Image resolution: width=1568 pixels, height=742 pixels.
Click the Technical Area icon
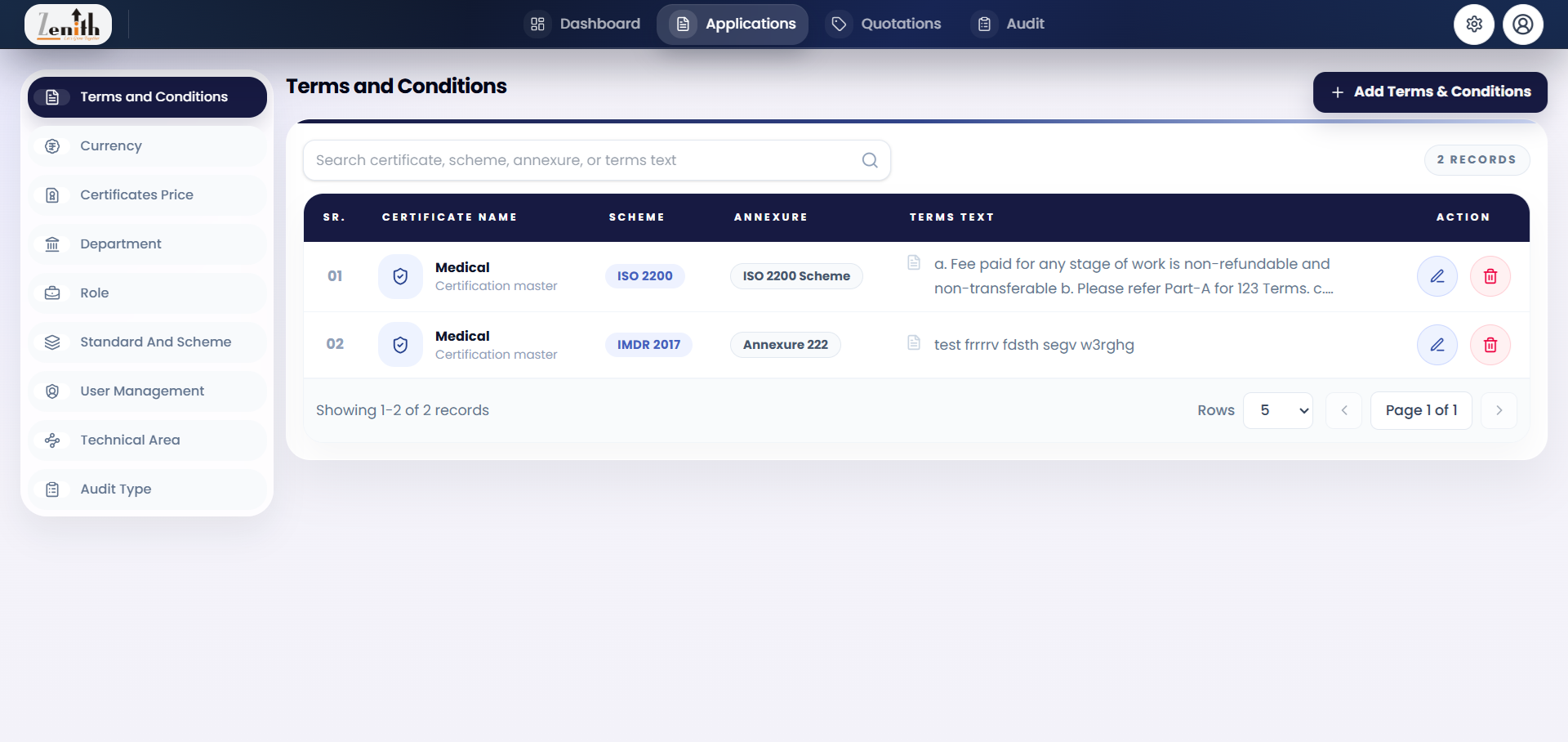pos(52,440)
